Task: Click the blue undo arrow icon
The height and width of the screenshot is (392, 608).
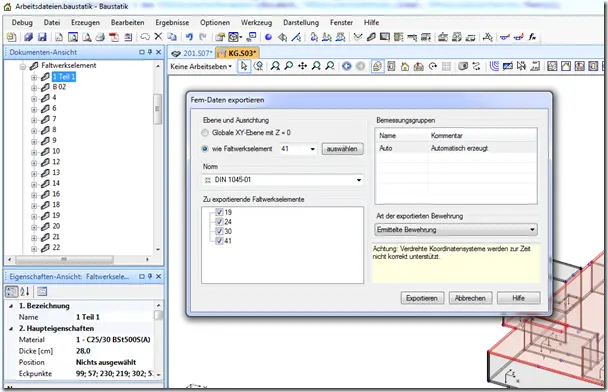Action: (189, 37)
